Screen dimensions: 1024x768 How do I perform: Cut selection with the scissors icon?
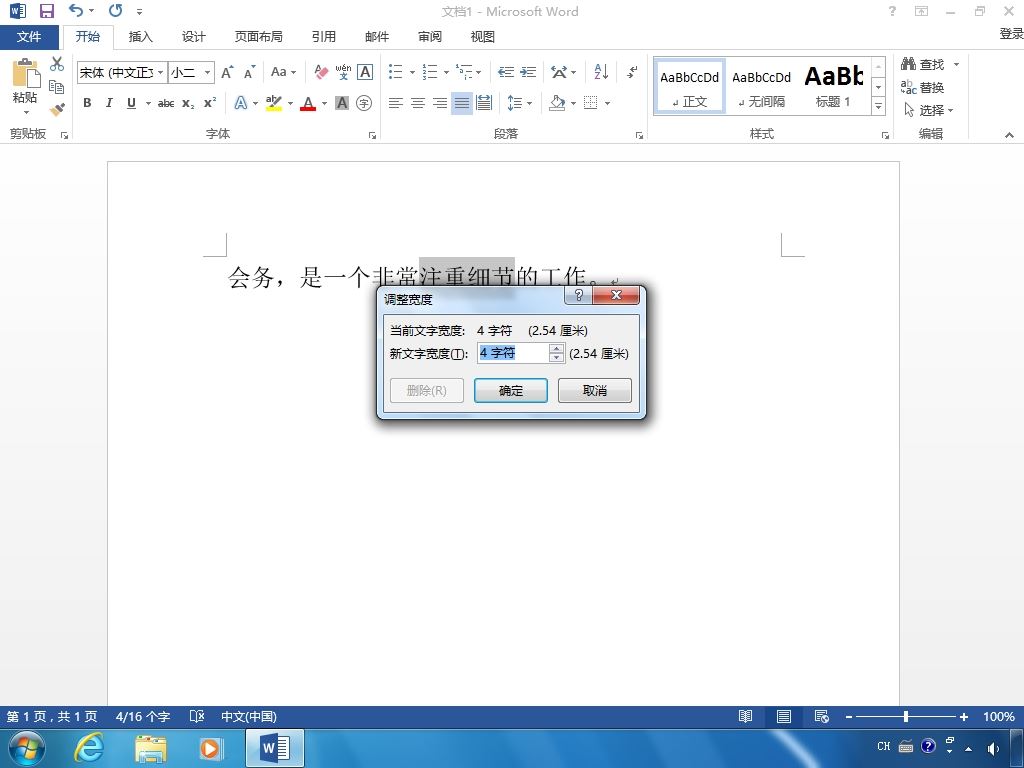click(x=57, y=63)
